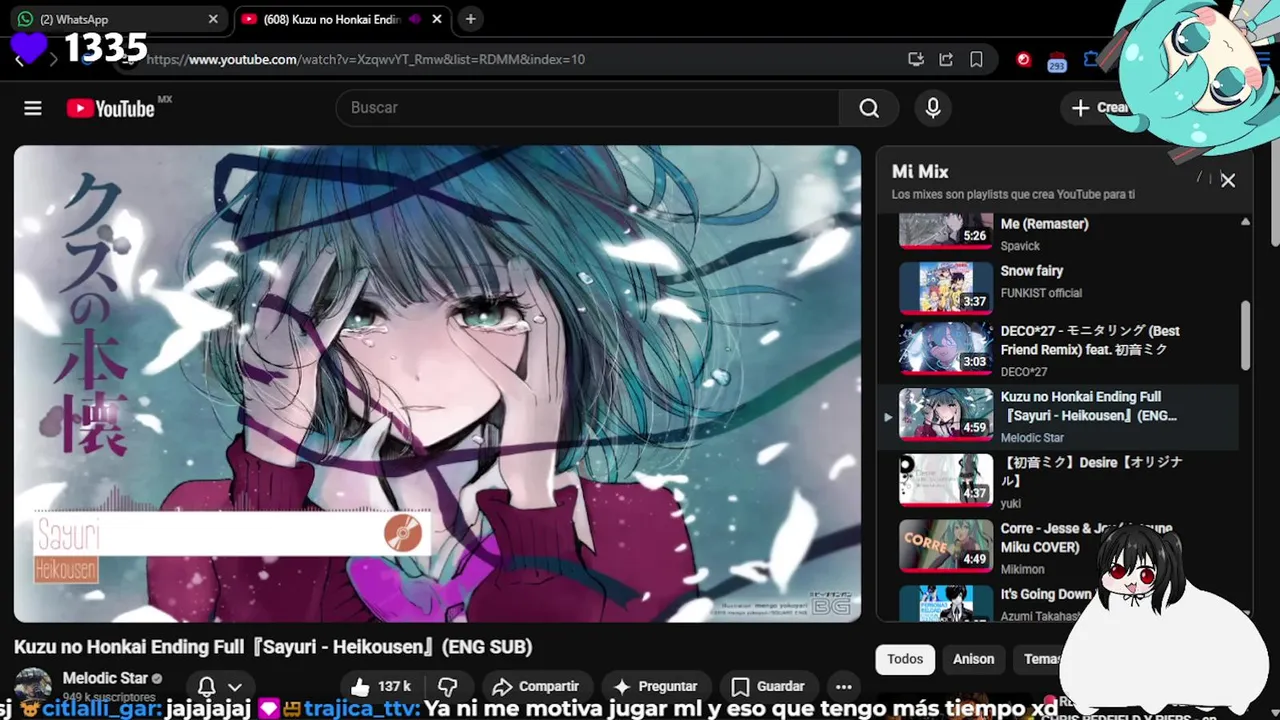Click the playlist panel scrollbar up arrow
1280x720 pixels.
[x=1245, y=222]
